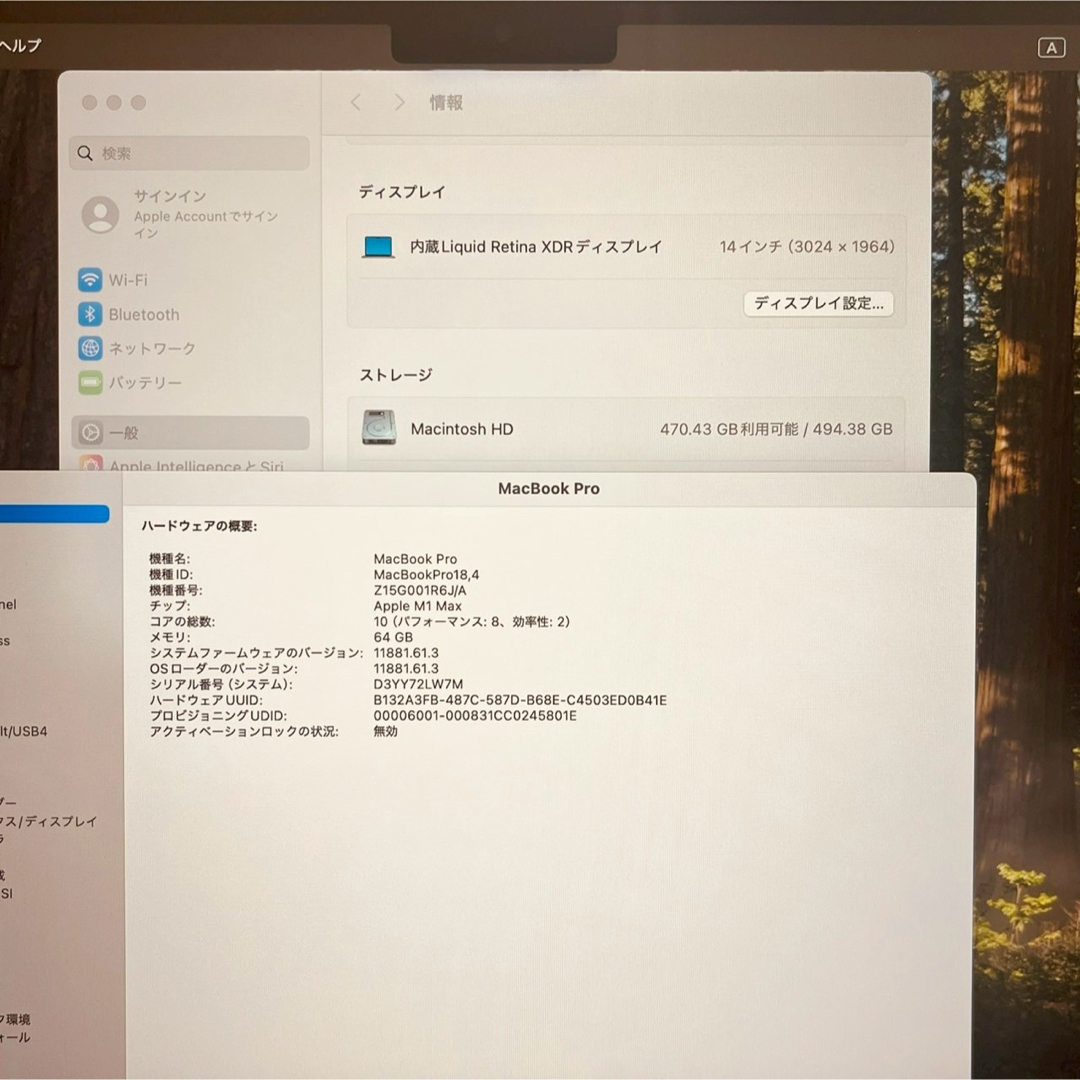This screenshot has height=1080, width=1080.
Task: Click the Apple M1 Max value
Action: pos(417,606)
